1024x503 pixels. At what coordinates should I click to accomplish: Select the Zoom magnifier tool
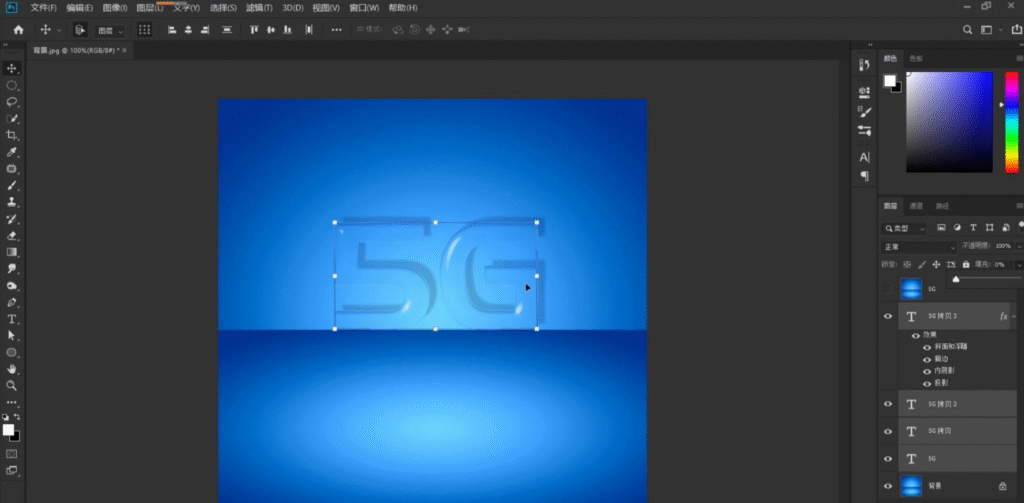click(x=11, y=385)
